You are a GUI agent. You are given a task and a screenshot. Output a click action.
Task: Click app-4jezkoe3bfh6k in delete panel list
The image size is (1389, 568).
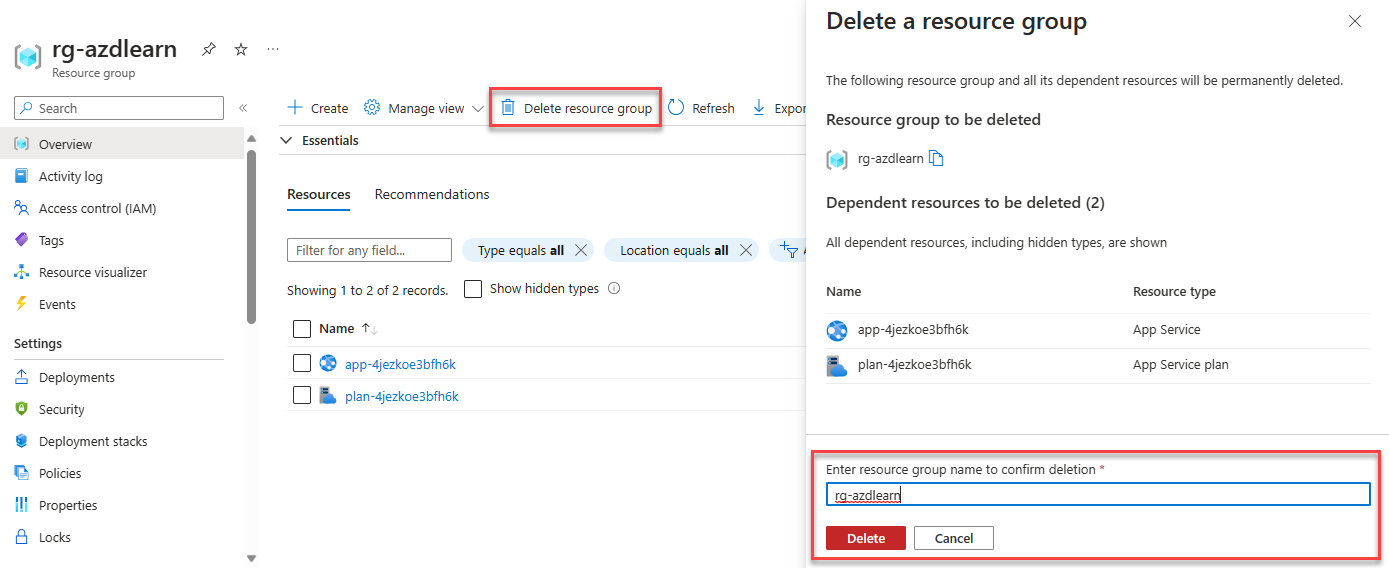point(913,329)
